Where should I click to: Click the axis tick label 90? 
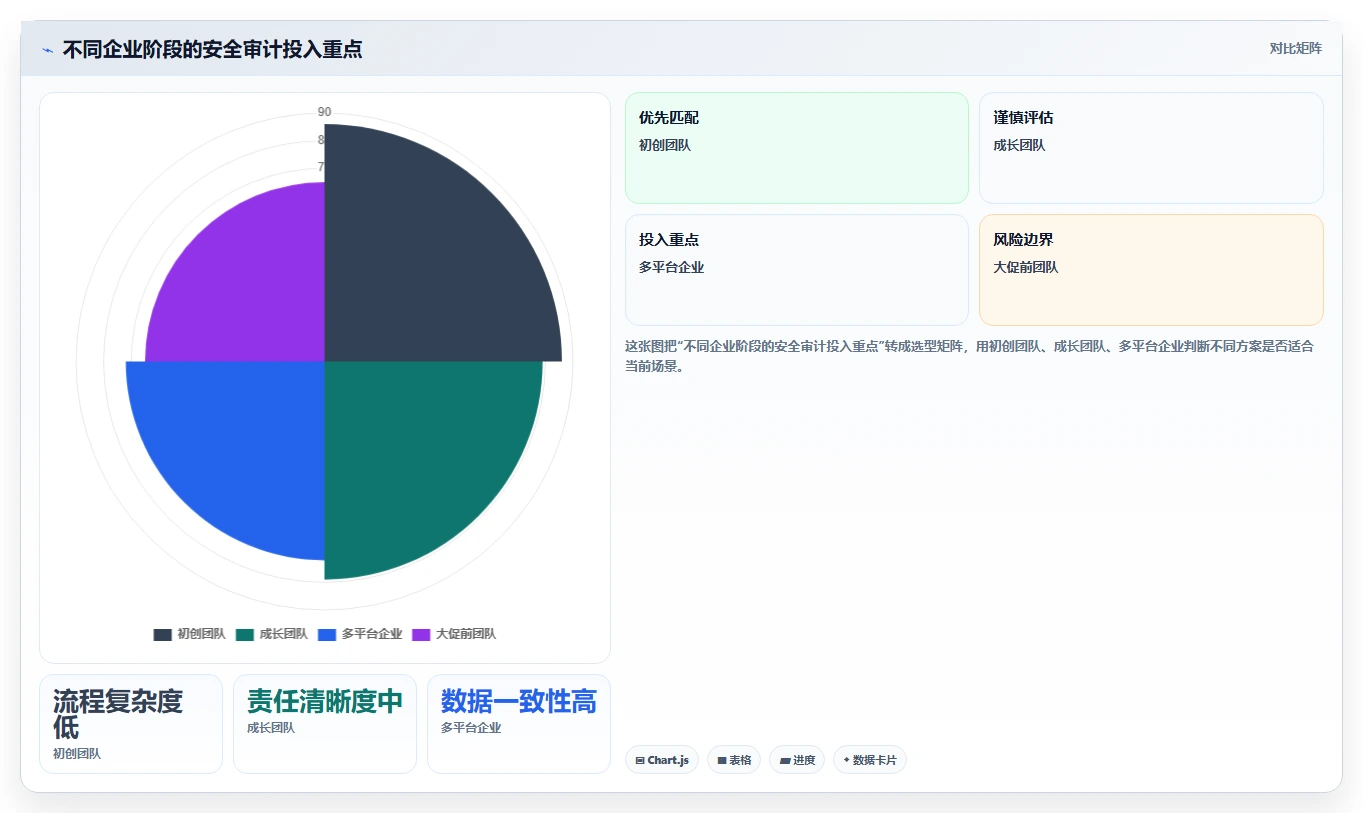click(x=325, y=112)
